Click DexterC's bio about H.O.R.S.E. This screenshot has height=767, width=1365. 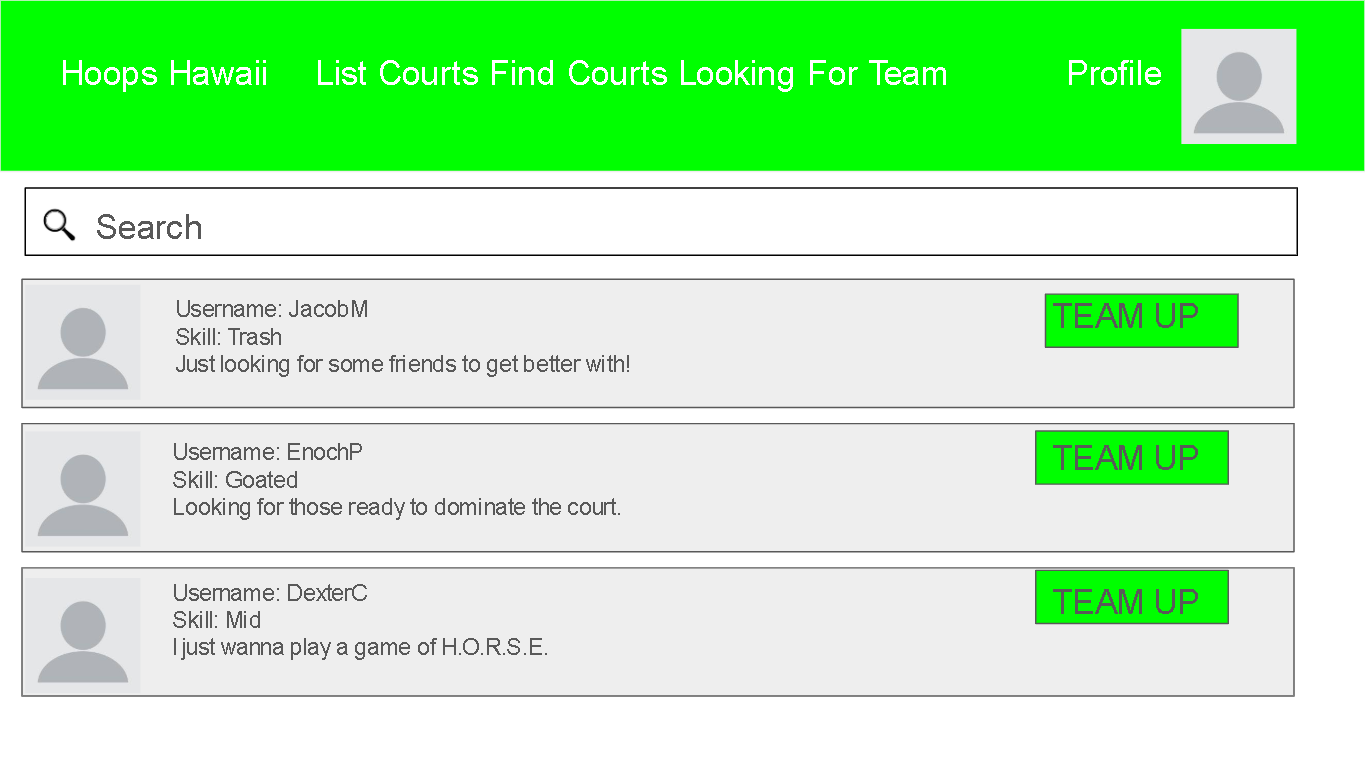361,647
